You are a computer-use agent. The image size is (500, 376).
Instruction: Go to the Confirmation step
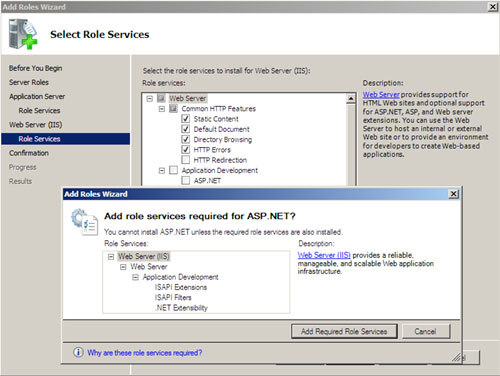tap(29, 153)
